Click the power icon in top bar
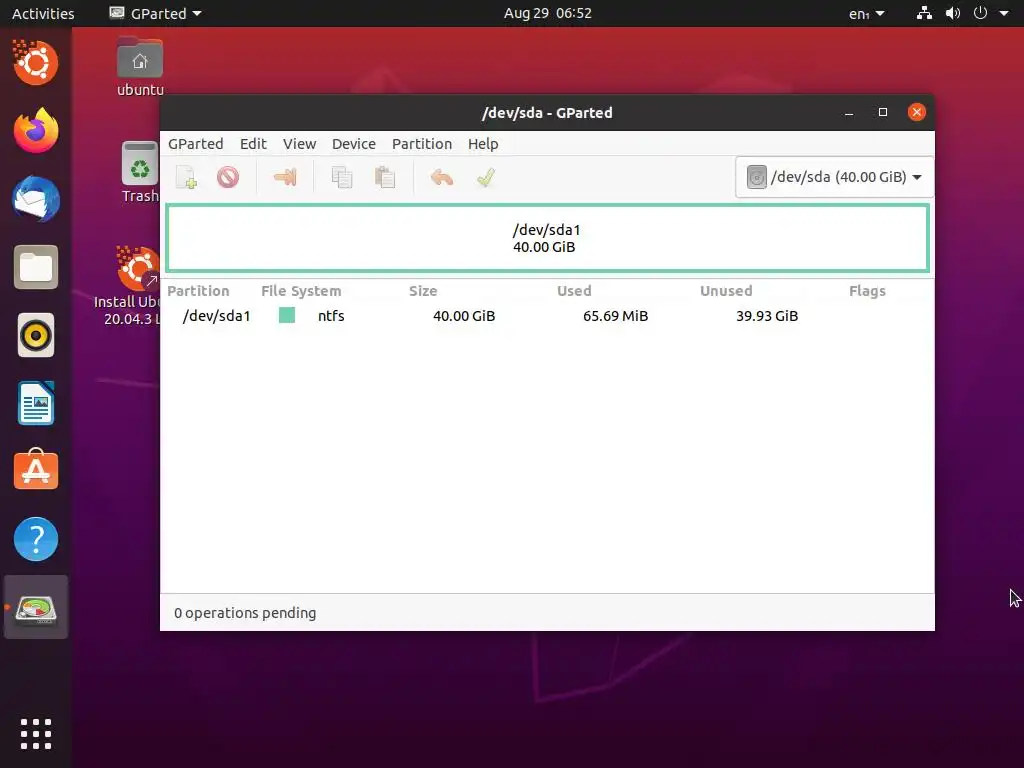The height and width of the screenshot is (768, 1024). tap(980, 13)
